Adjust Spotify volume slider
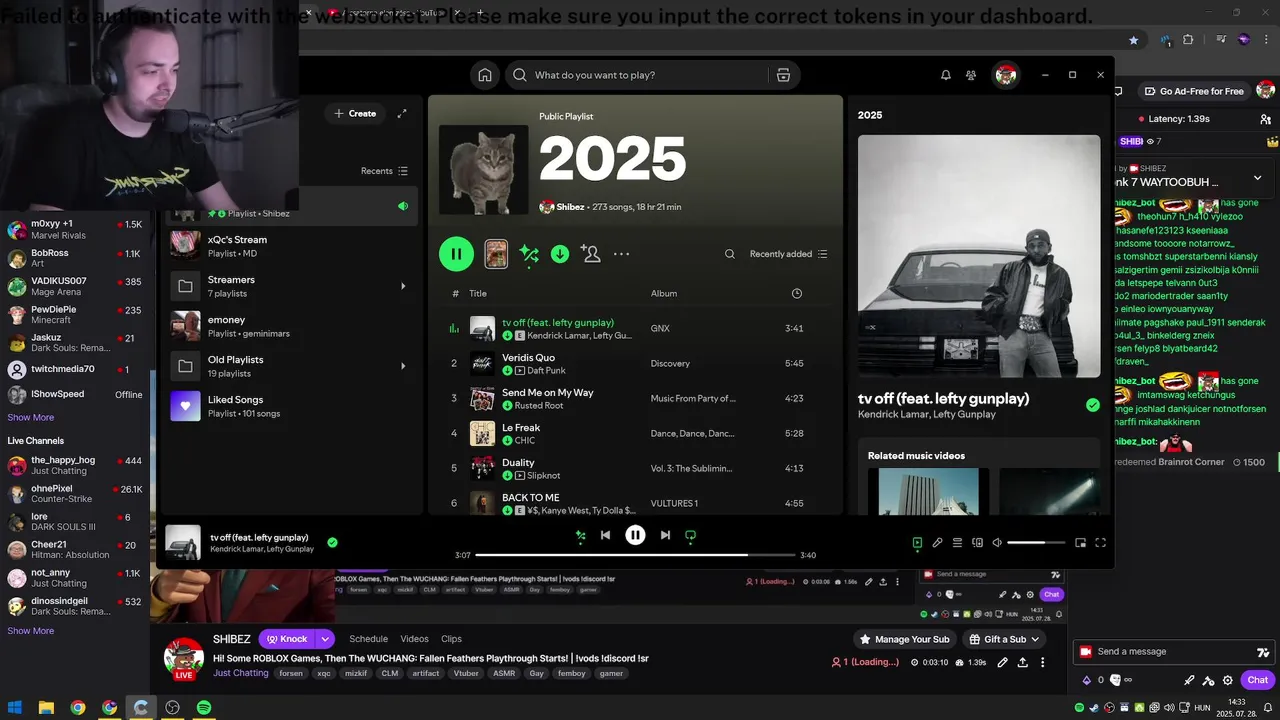The width and height of the screenshot is (1280, 720). point(1036,543)
